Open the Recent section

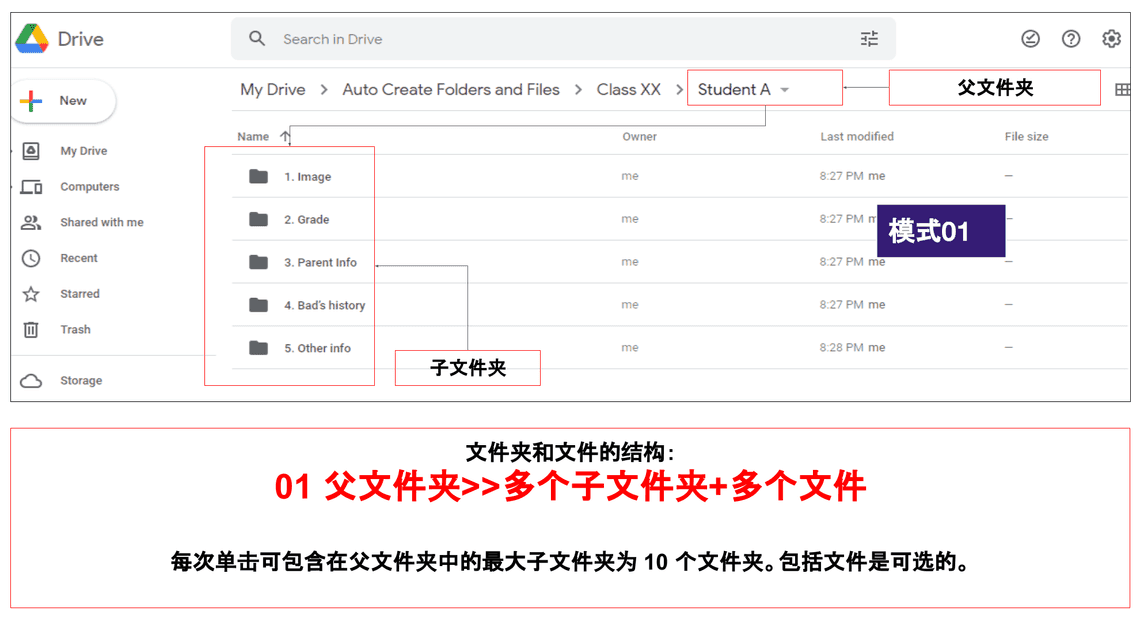click(x=78, y=258)
